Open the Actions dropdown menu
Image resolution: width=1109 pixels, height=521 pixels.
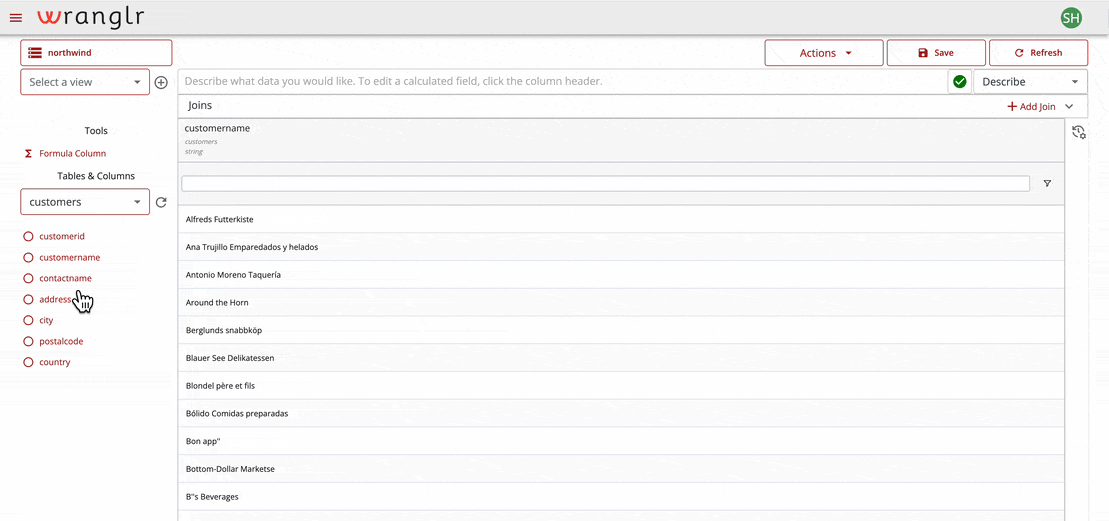[x=824, y=53]
